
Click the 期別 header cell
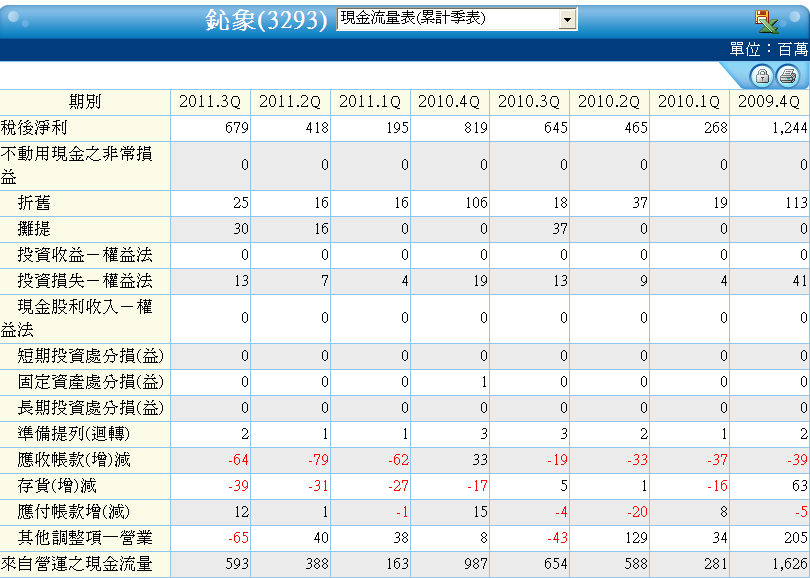(x=85, y=102)
